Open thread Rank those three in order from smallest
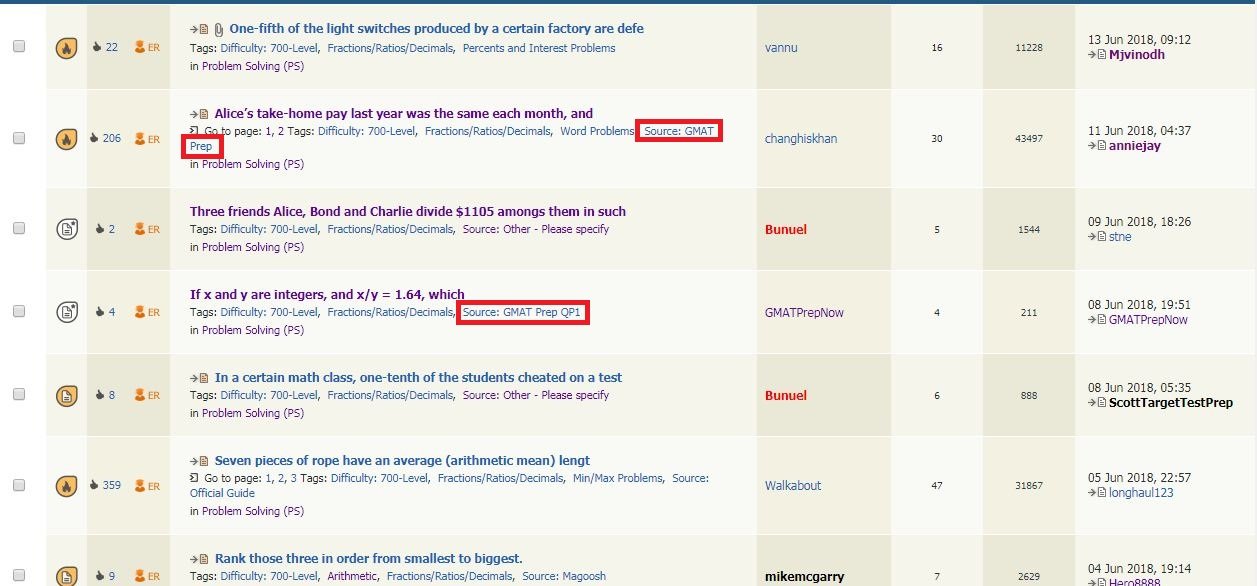This screenshot has height=586, width=1257. pyautogui.click(x=368, y=558)
